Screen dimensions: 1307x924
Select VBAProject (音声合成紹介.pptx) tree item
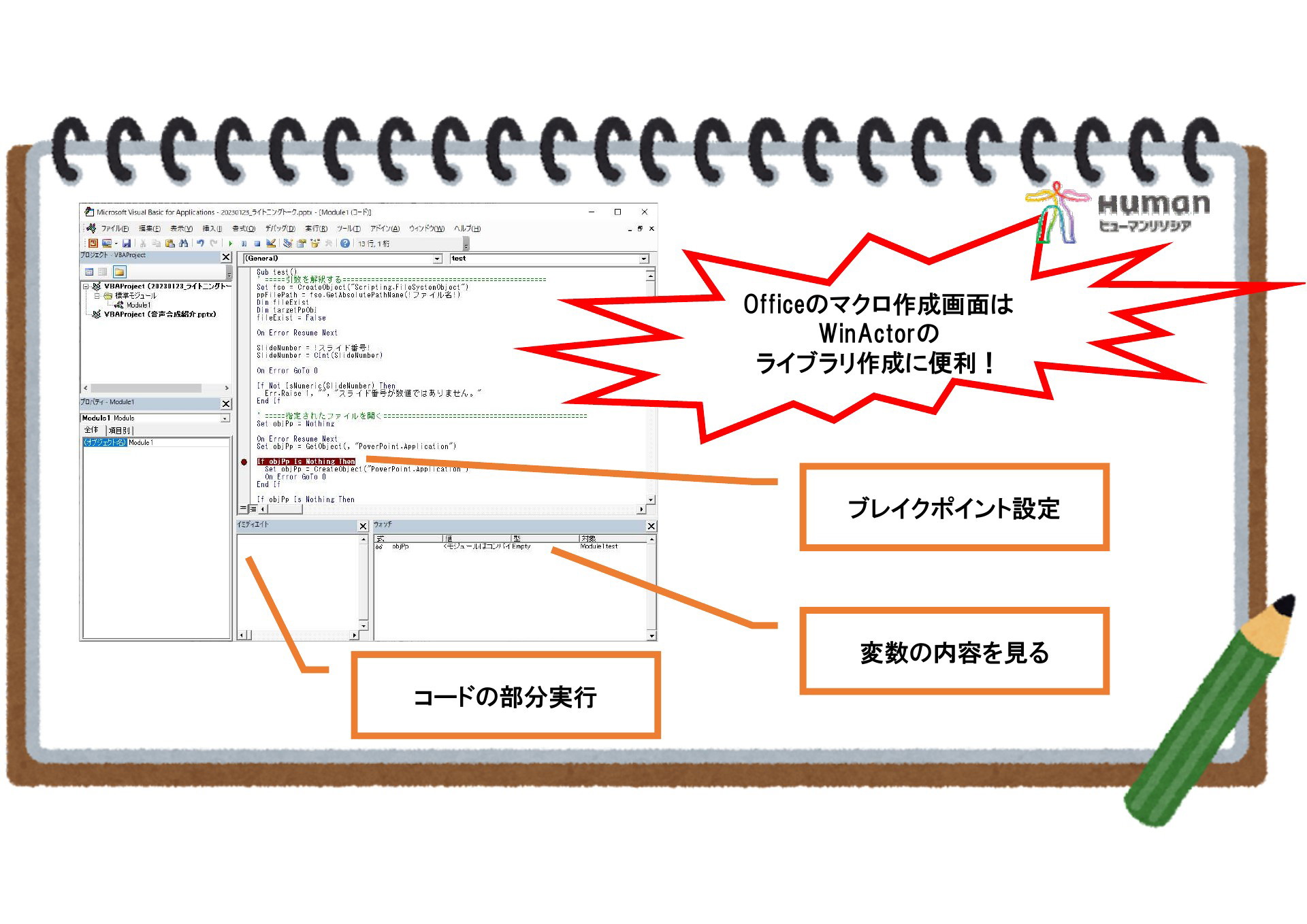coord(160,315)
